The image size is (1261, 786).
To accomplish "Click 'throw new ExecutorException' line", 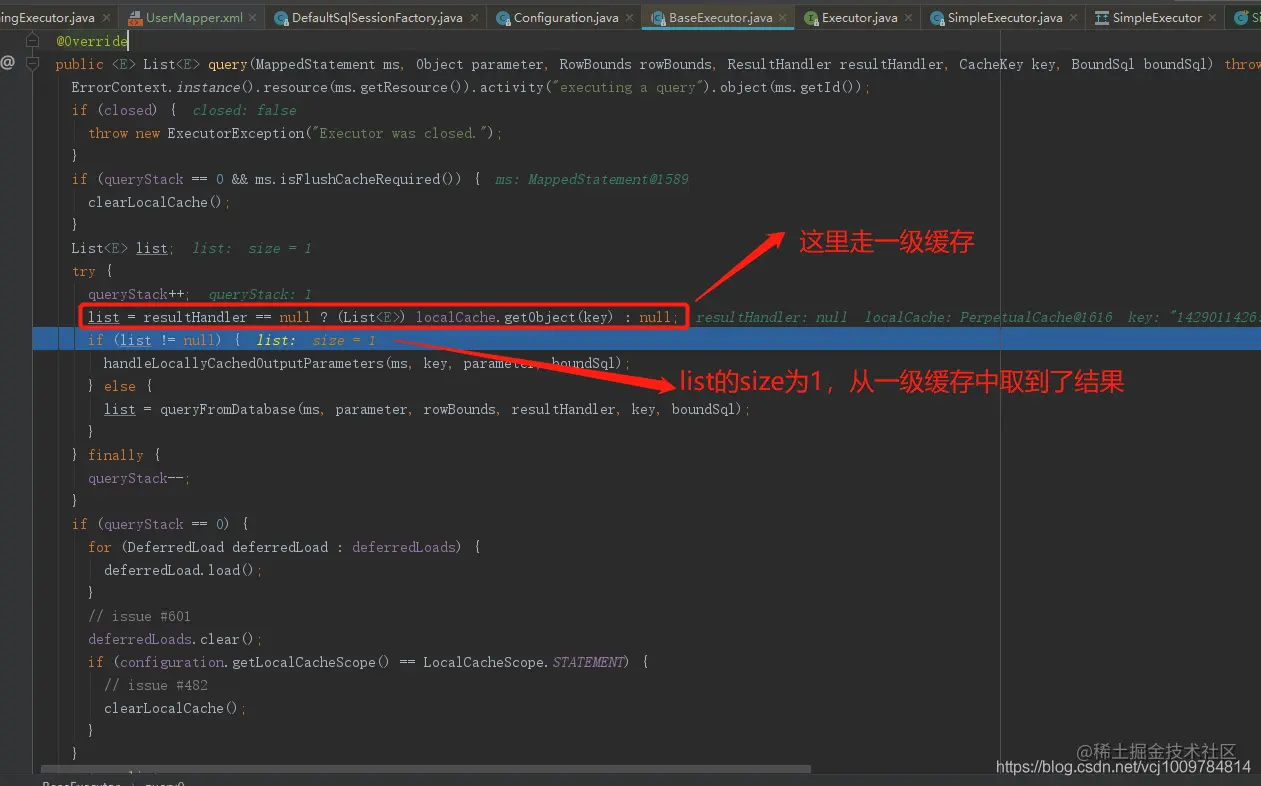I will click(x=295, y=133).
